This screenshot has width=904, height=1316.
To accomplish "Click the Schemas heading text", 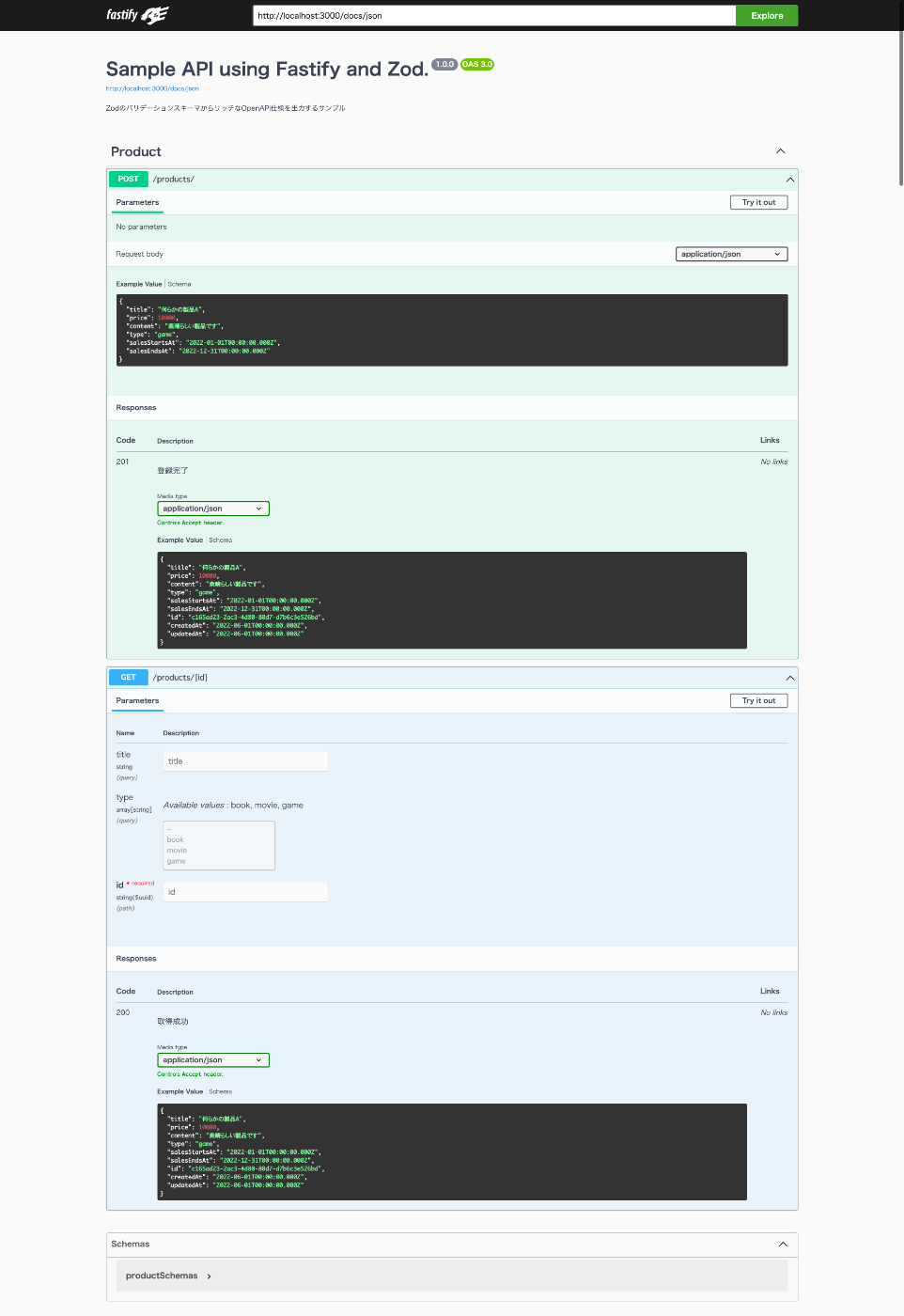I will pos(131,1245).
